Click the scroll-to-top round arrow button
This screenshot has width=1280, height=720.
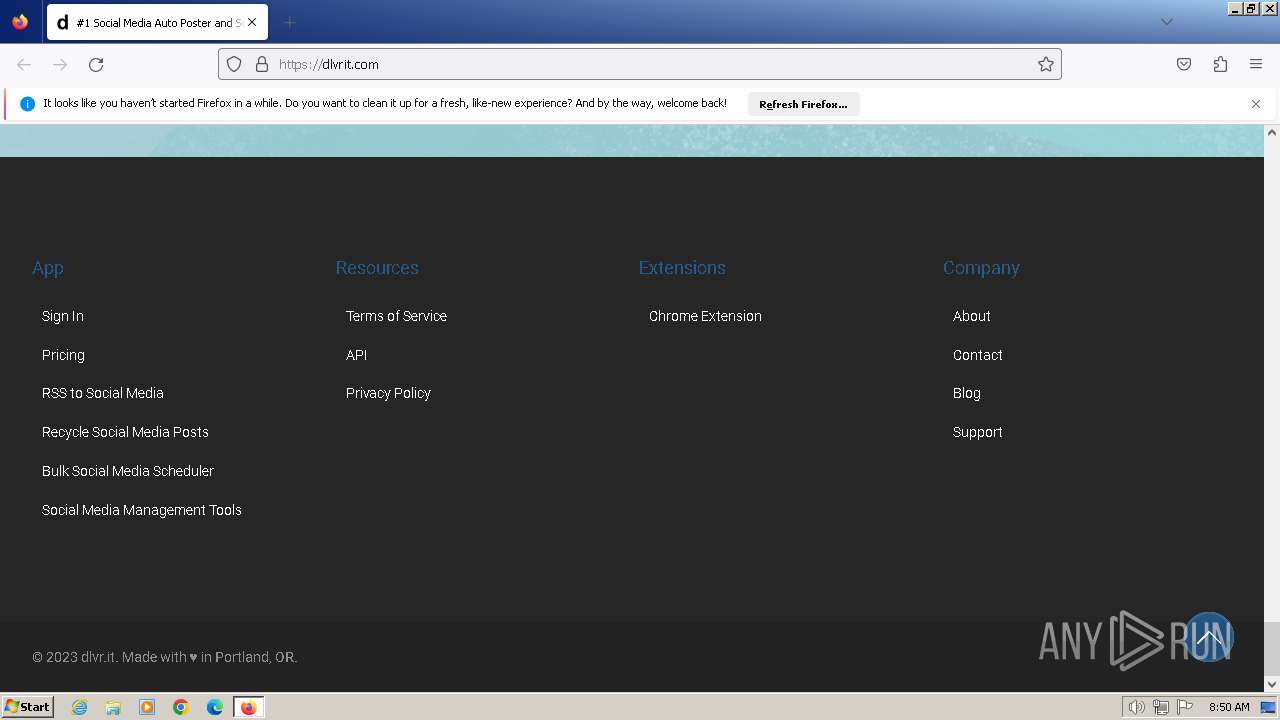tap(1208, 637)
